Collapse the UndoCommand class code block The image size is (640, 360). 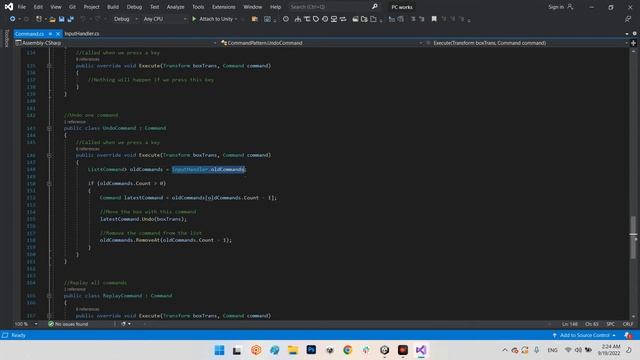49,128
